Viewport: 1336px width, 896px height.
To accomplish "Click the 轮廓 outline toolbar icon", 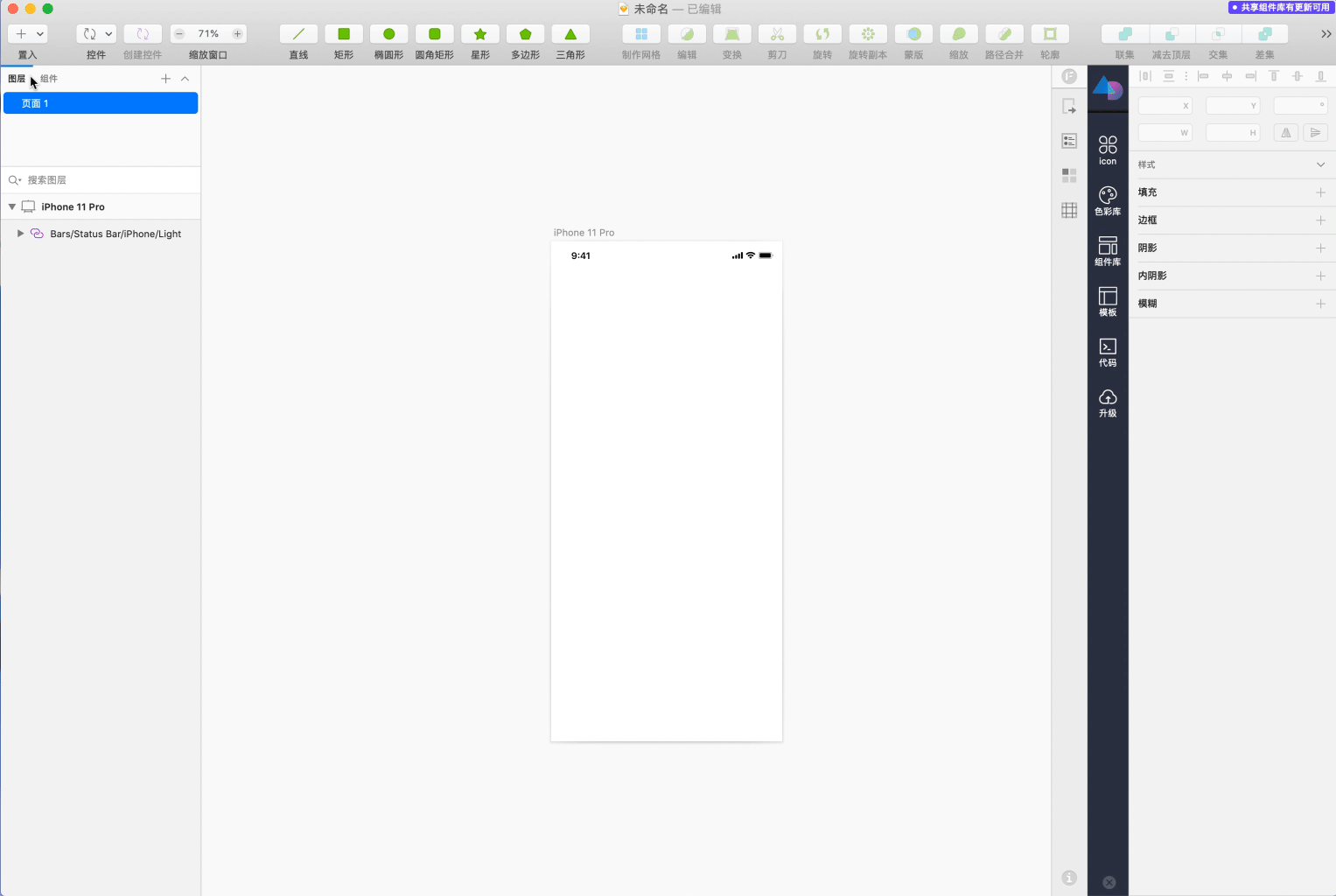I will 1050,34.
